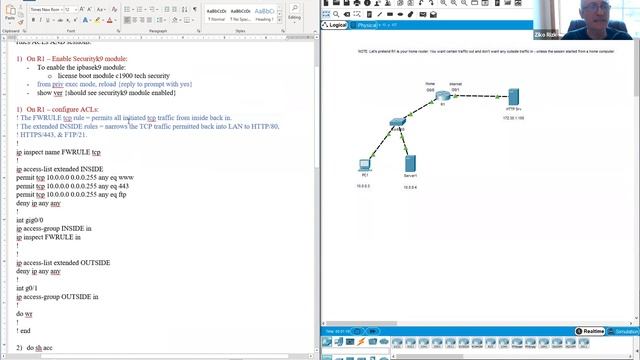Screen dimensions: 640x360
Task: Pick the Place Note tool
Action: tap(369, 14)
